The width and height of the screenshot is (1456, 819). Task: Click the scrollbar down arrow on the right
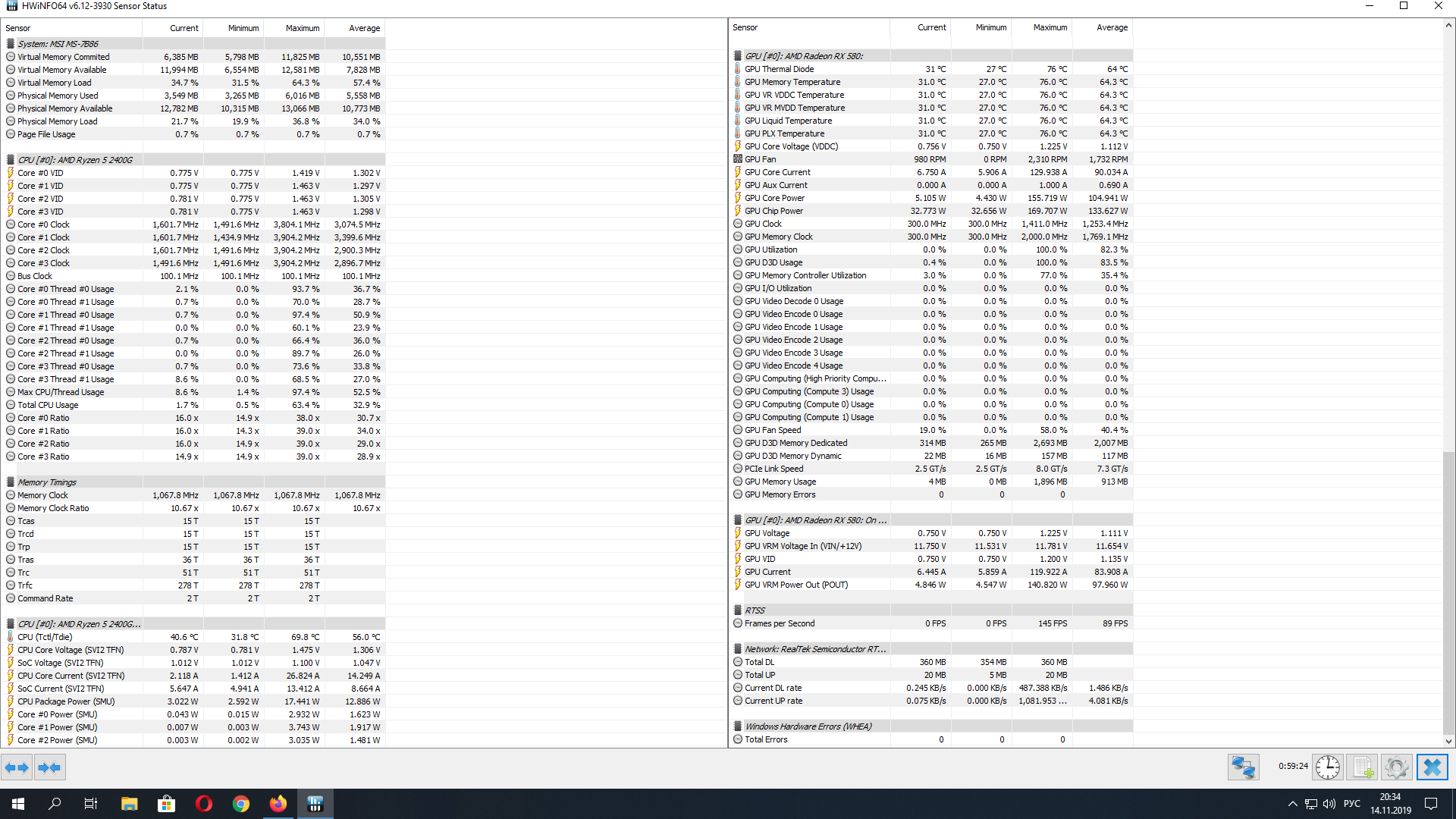coord(1448,741)
